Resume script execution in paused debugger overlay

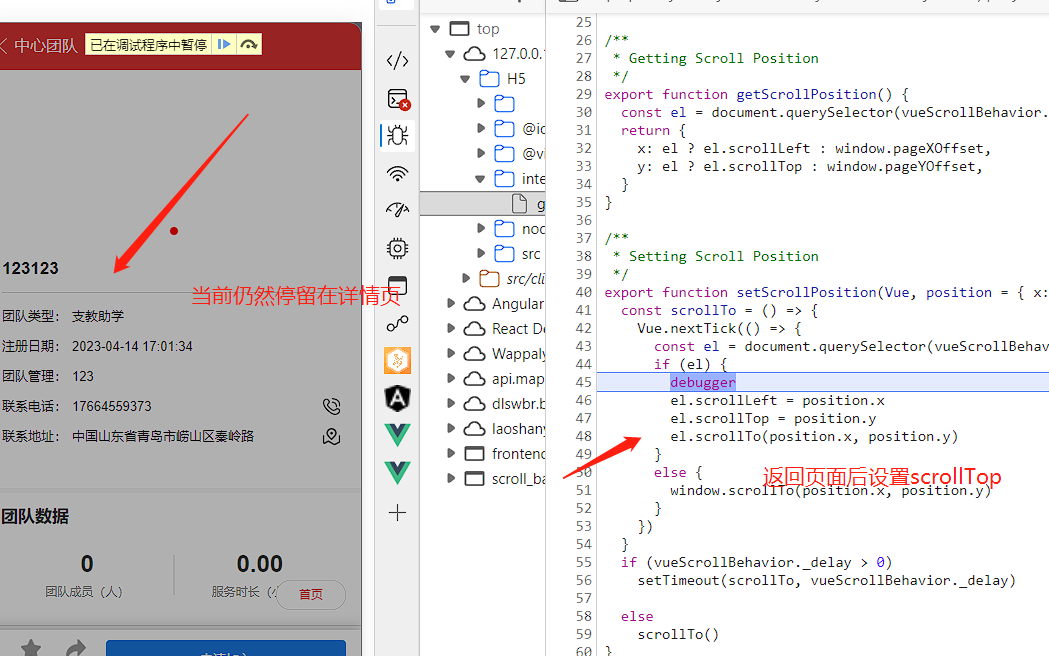point(225,44)
